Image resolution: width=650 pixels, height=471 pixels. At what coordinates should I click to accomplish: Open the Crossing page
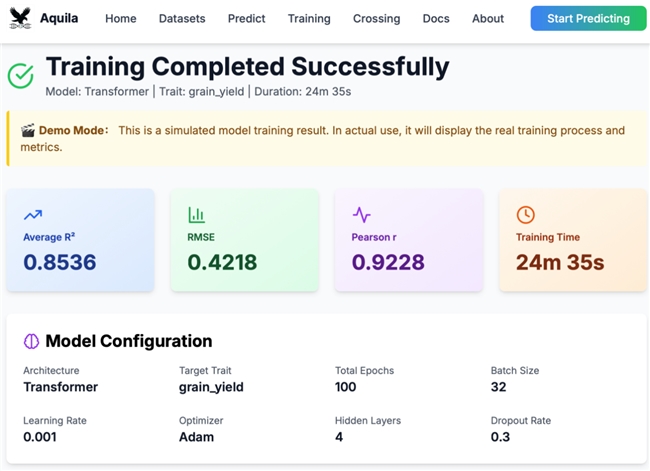[x=376, y=19]
